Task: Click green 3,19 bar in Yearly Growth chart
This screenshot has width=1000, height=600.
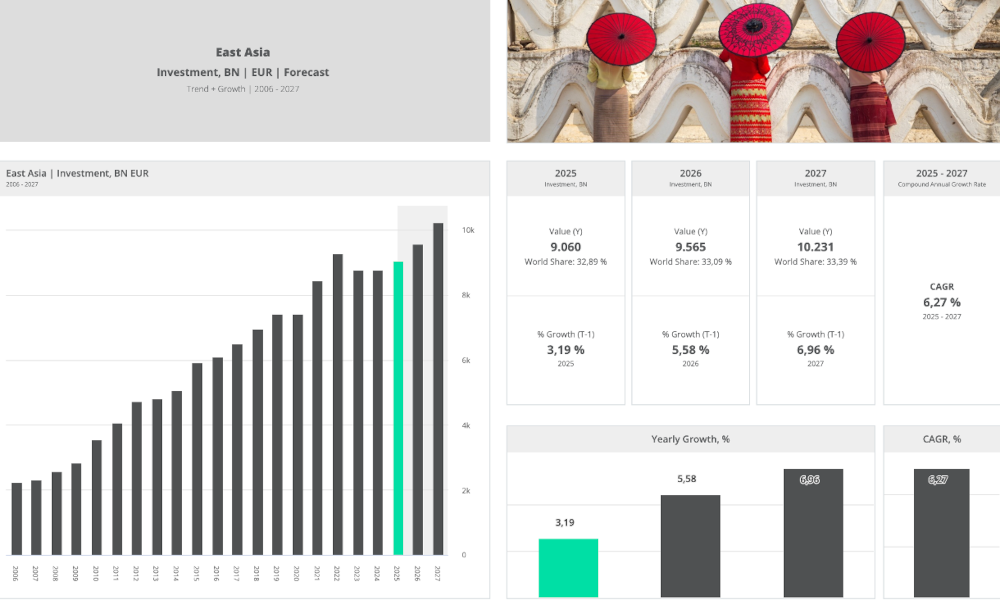Action: 568,567
